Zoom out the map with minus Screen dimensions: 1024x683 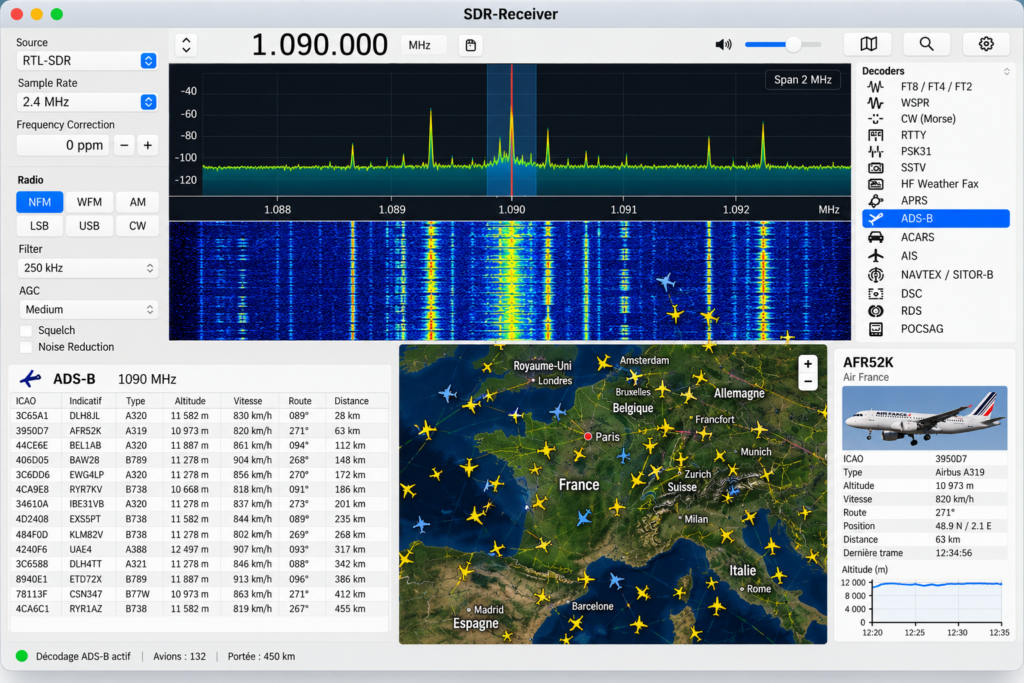[x=808, y=382]
